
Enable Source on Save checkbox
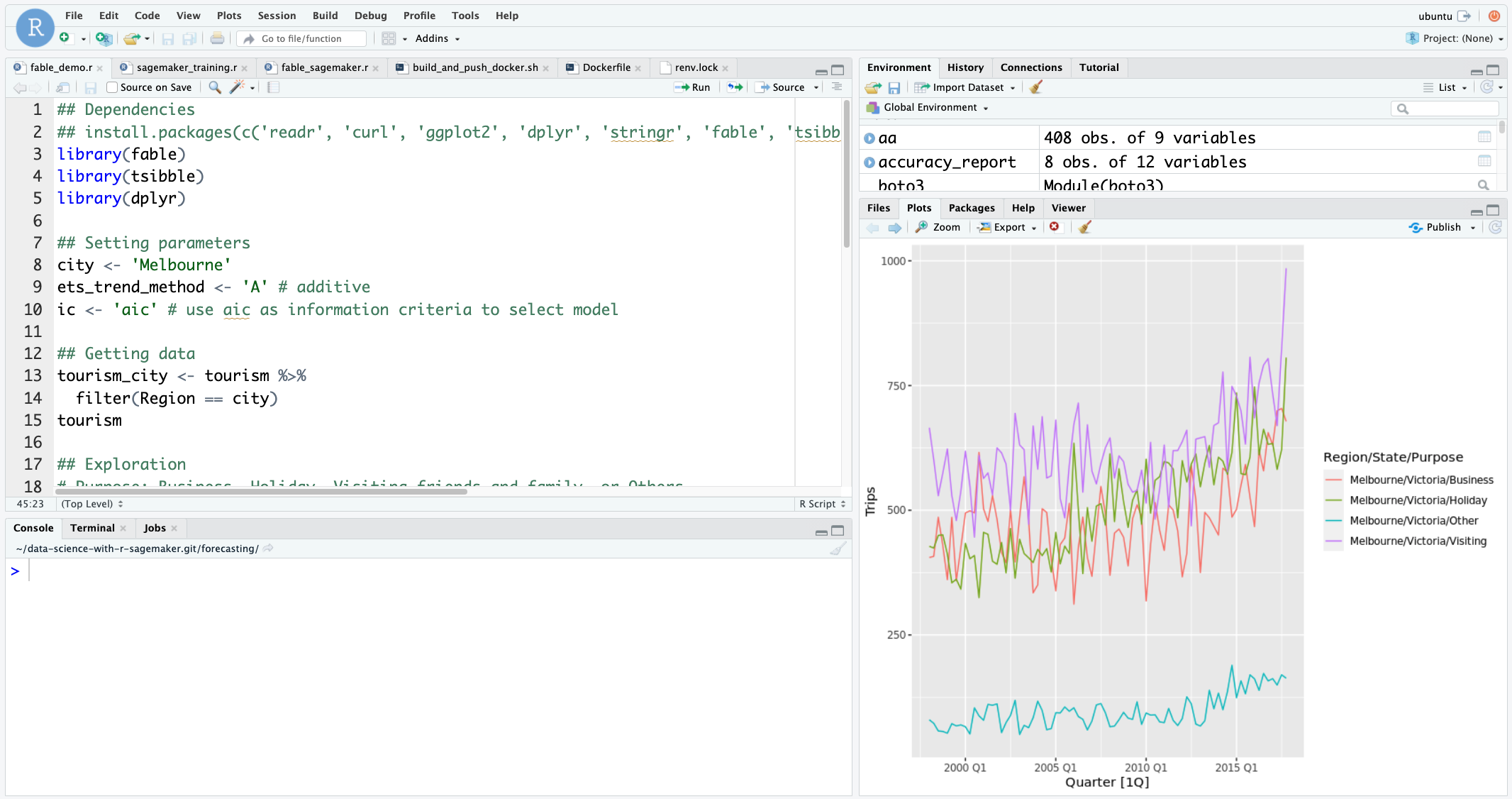(x=112, y=87)
